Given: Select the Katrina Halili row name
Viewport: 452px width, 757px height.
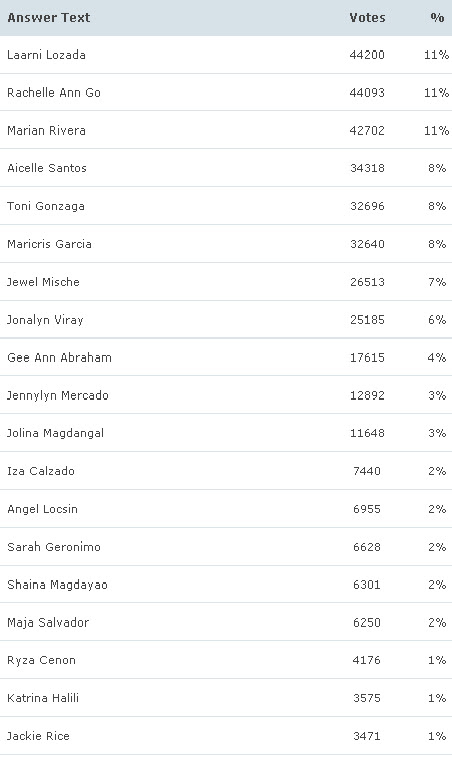Looking at the screenshot, I should point(43,698).
